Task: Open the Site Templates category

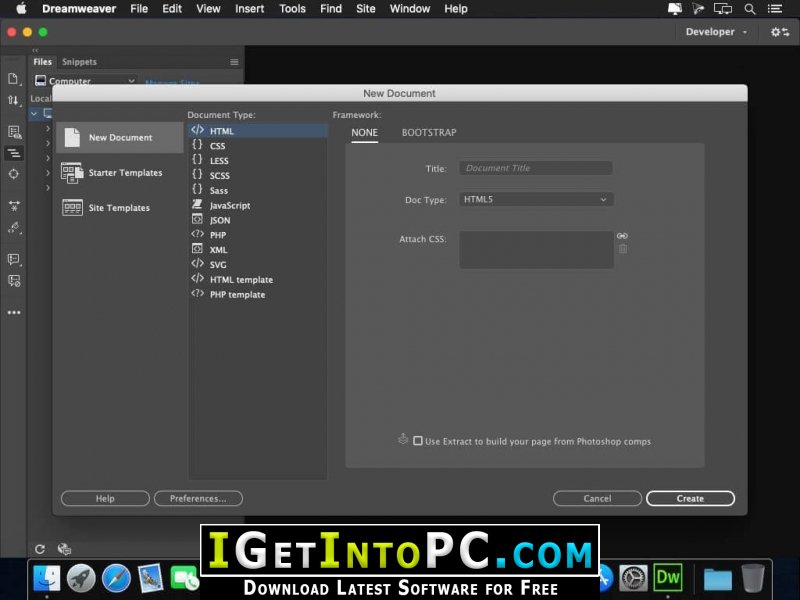Action: (x=120, y=208)
